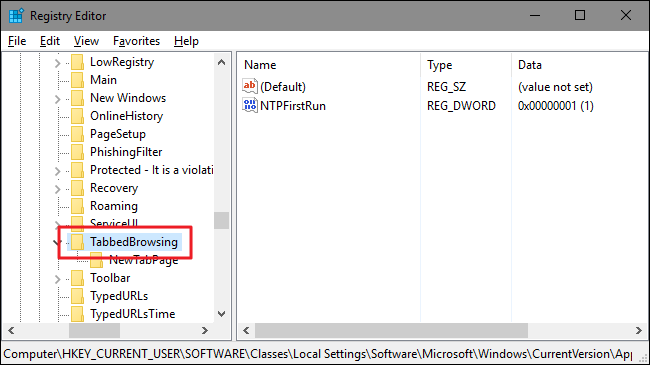Viewport: 650px width, 365px height.
Task: Select the Main key label
Action: click(x=103, y=80)
